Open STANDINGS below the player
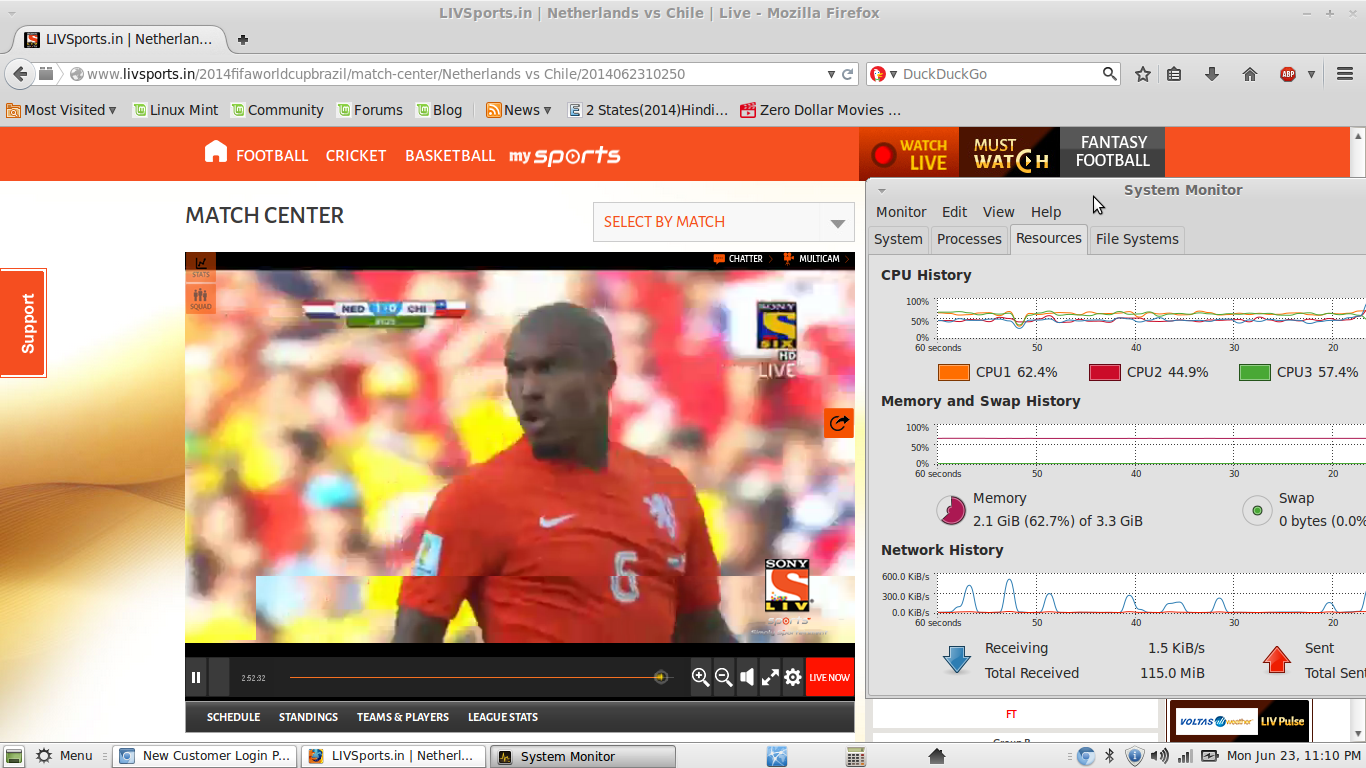This screenshot has height=768, width=1366. 308,717
